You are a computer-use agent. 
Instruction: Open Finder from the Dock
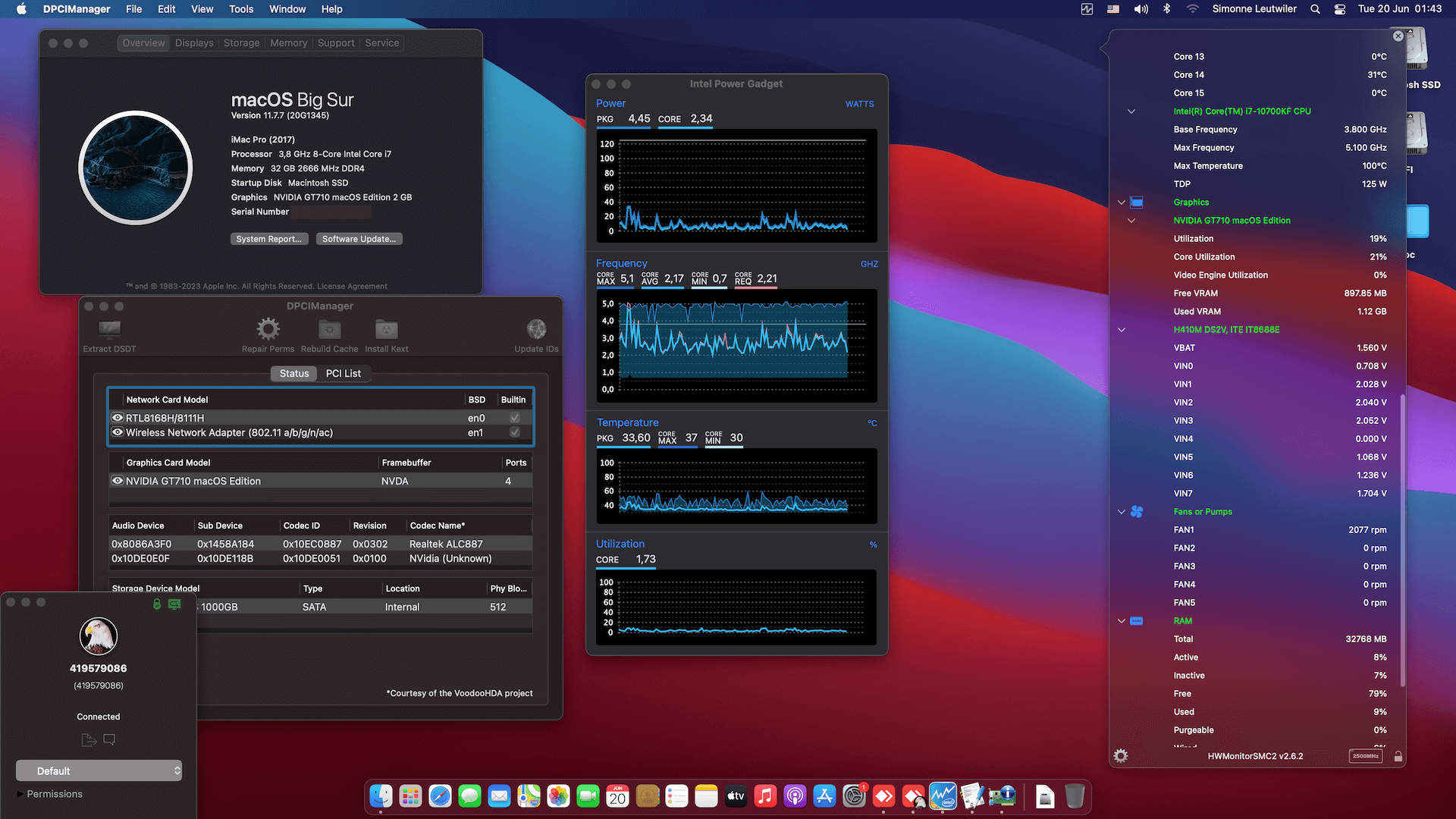tap(381, 796)
